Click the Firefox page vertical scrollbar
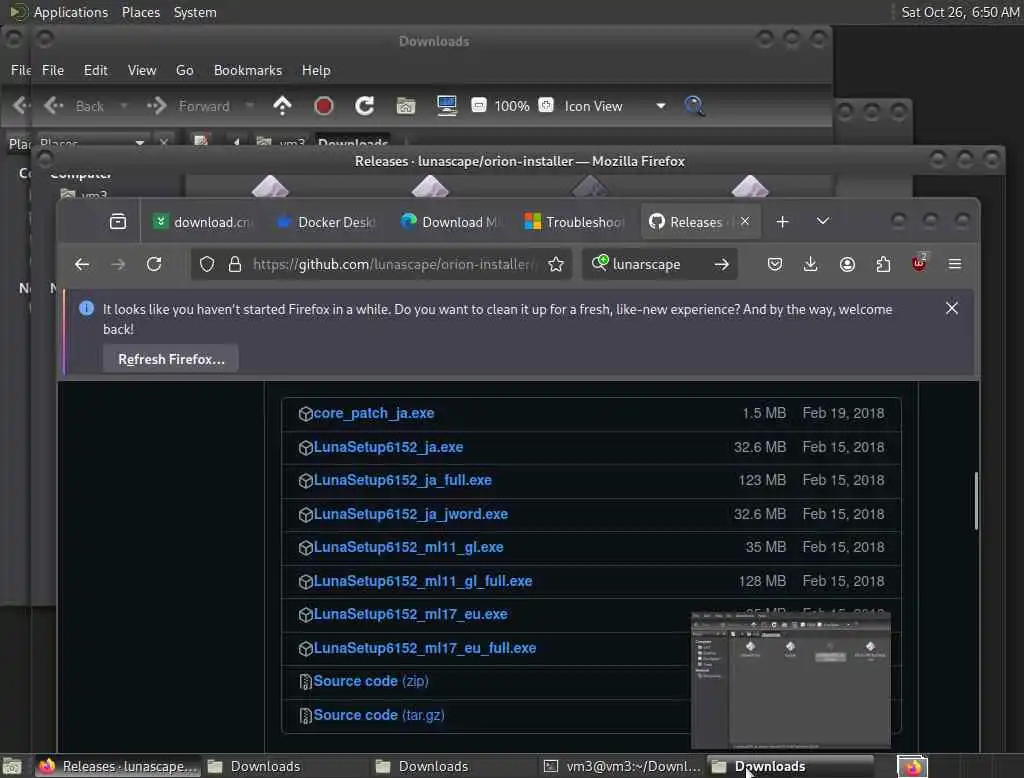1024x778 pixels. pos(976,501)
